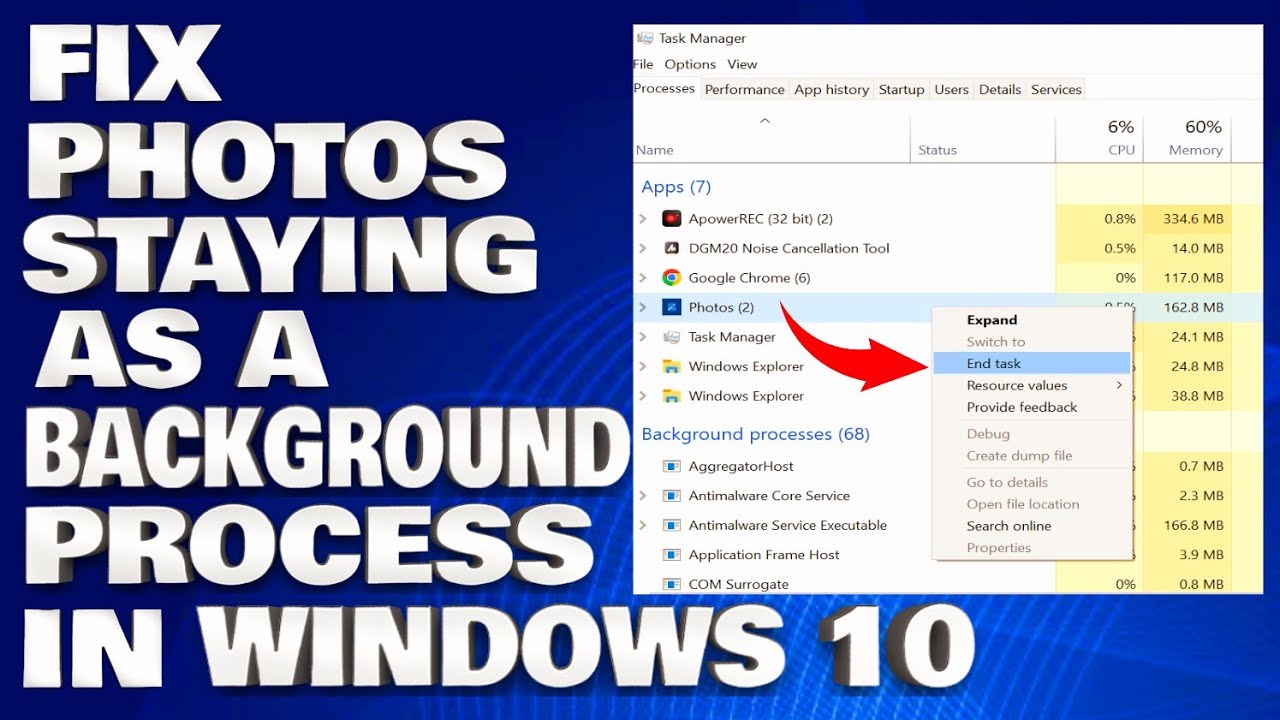Click the 117.0 MB memory value
This screenshot has width=1280, height=720.
coord(1193,278)
